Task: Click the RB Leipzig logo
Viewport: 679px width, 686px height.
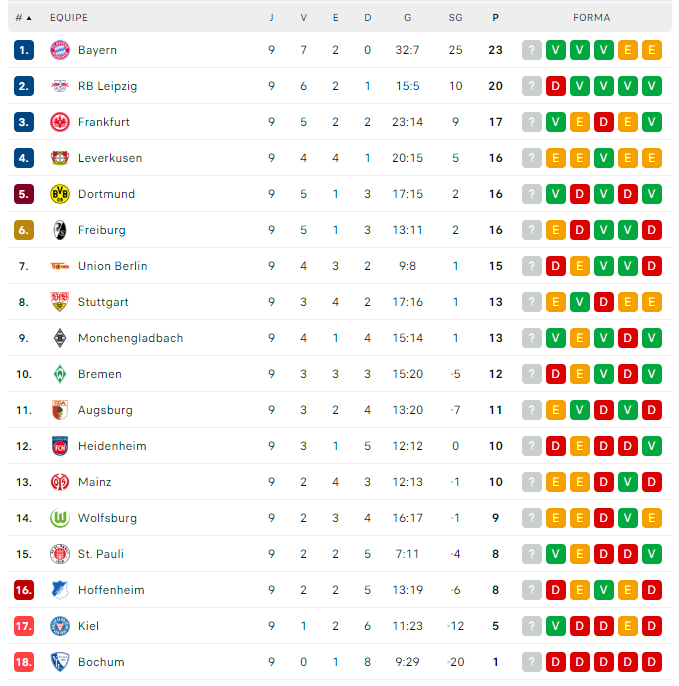Action: [60, 86]
